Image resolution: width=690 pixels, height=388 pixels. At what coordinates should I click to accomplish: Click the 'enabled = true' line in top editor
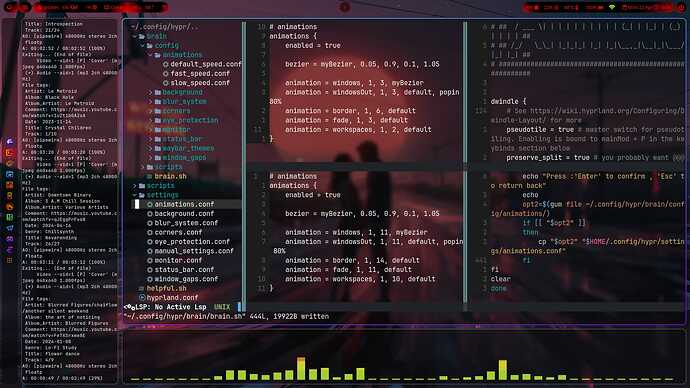(312, 45)
